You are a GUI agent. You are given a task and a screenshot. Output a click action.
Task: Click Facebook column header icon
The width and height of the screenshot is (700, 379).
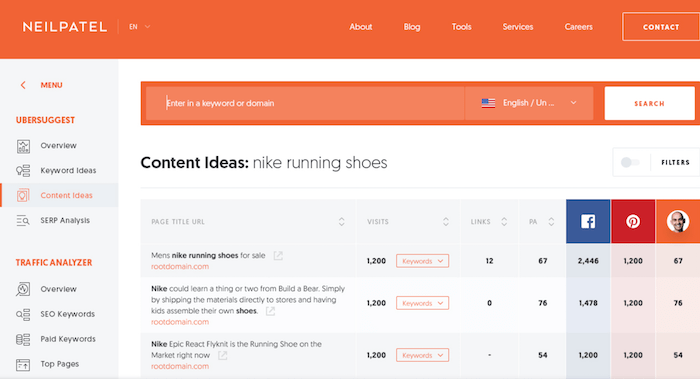588,221
